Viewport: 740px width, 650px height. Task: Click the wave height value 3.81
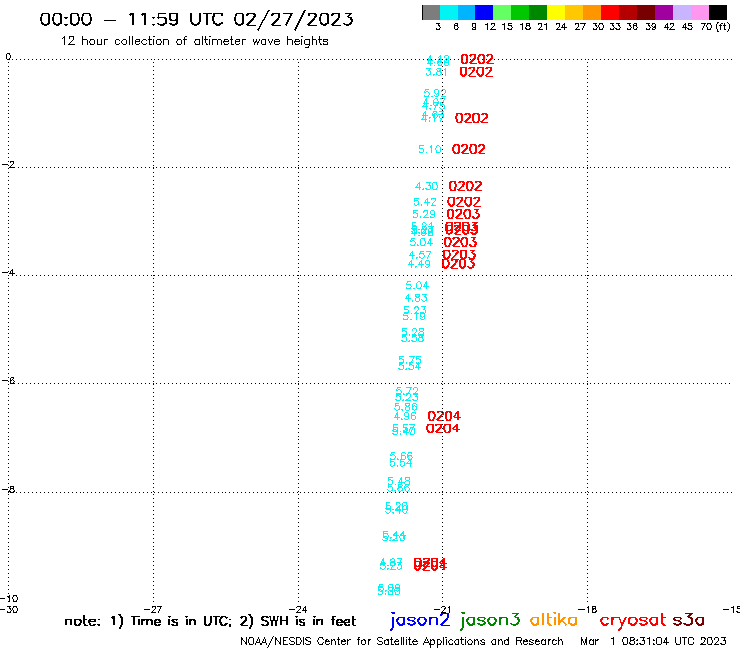pos(436,72)
